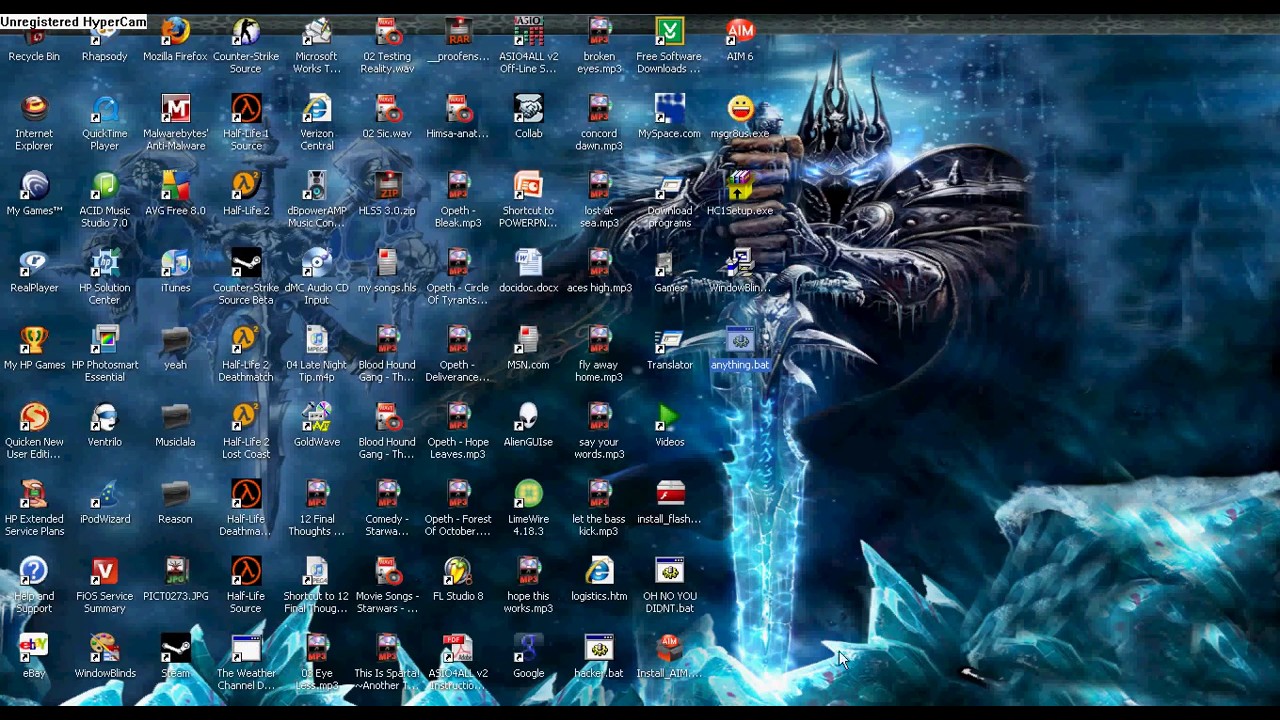Click the concord dawn.mp3 file
The width and height of the screenshot is (1280, 720).
(x=599, y=122)
